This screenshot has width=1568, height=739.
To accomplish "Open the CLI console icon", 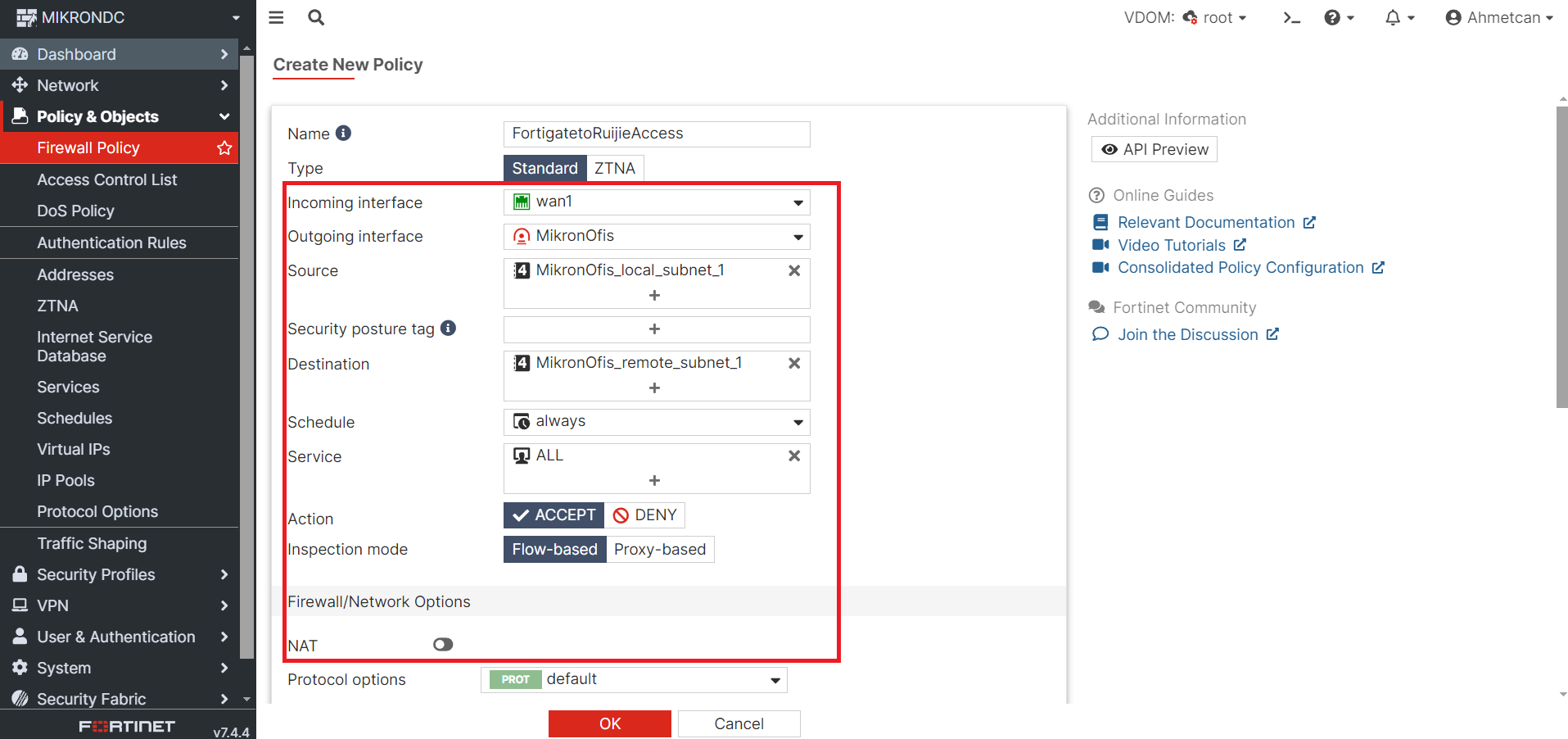I will tap(1291, 17).
